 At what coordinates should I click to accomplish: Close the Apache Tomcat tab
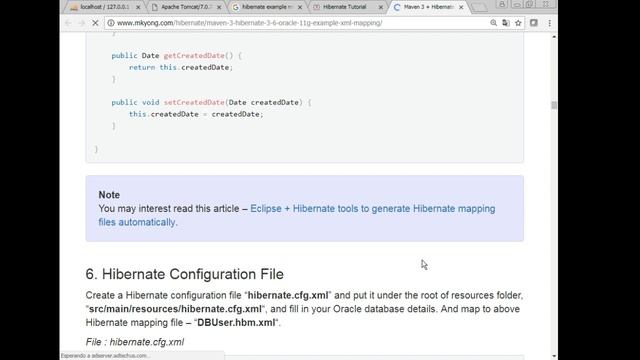[219, 7]
